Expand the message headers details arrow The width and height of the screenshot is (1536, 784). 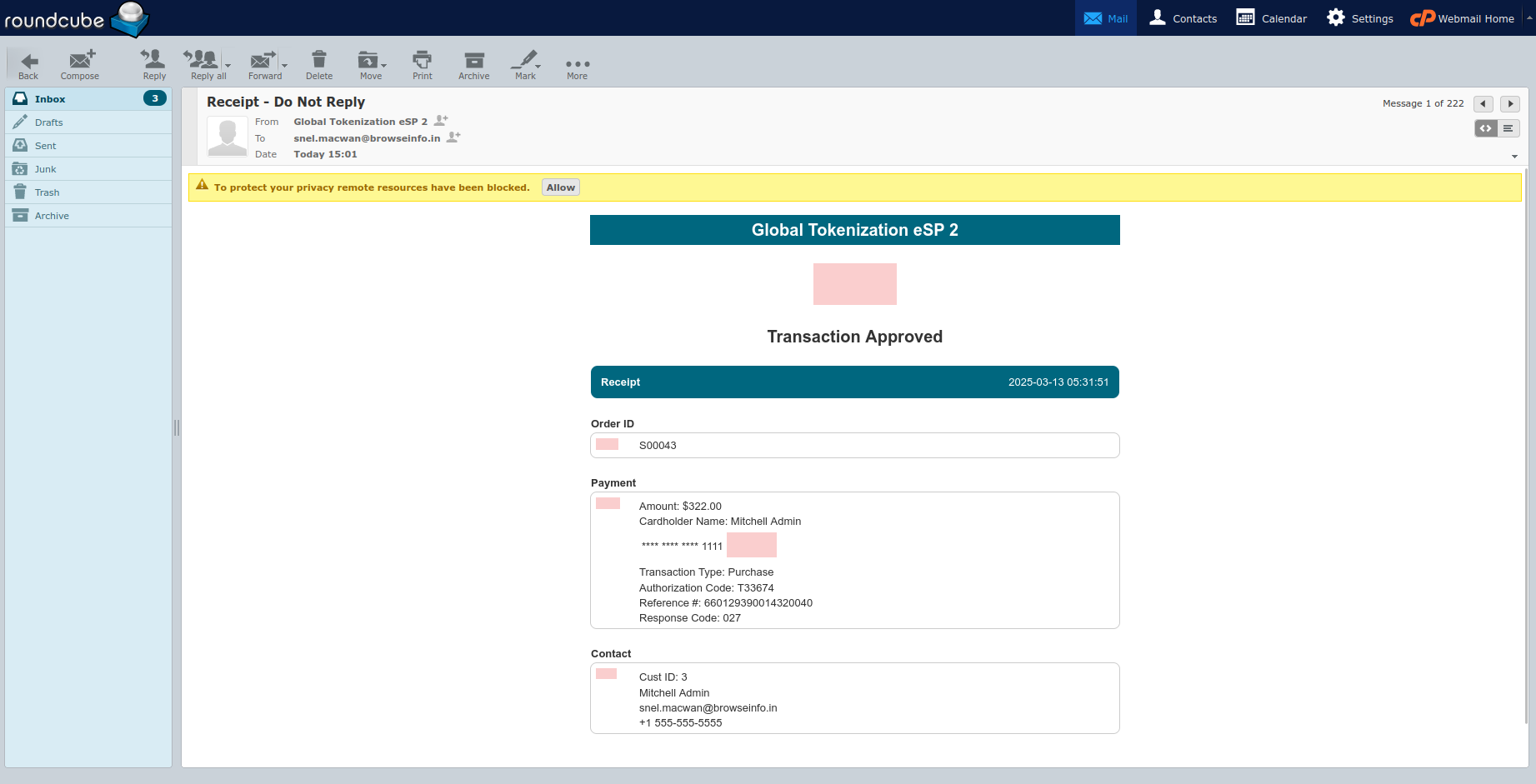[1514, 157]
